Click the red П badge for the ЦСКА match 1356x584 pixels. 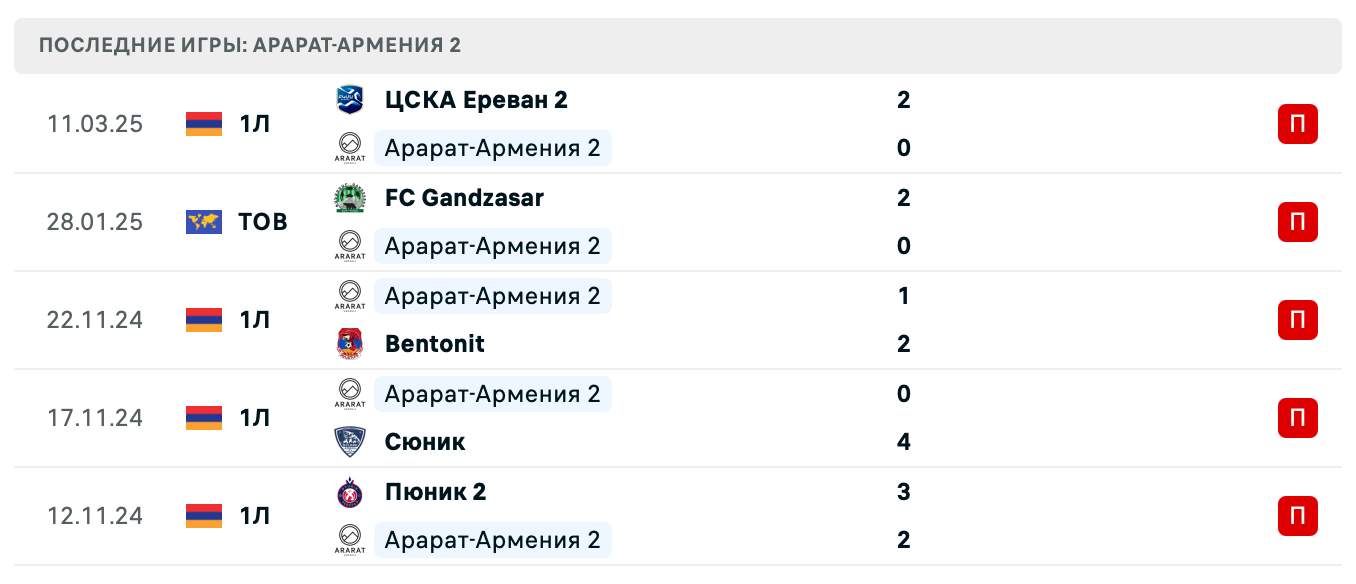pyautogui.click(x=1297, y=123)
